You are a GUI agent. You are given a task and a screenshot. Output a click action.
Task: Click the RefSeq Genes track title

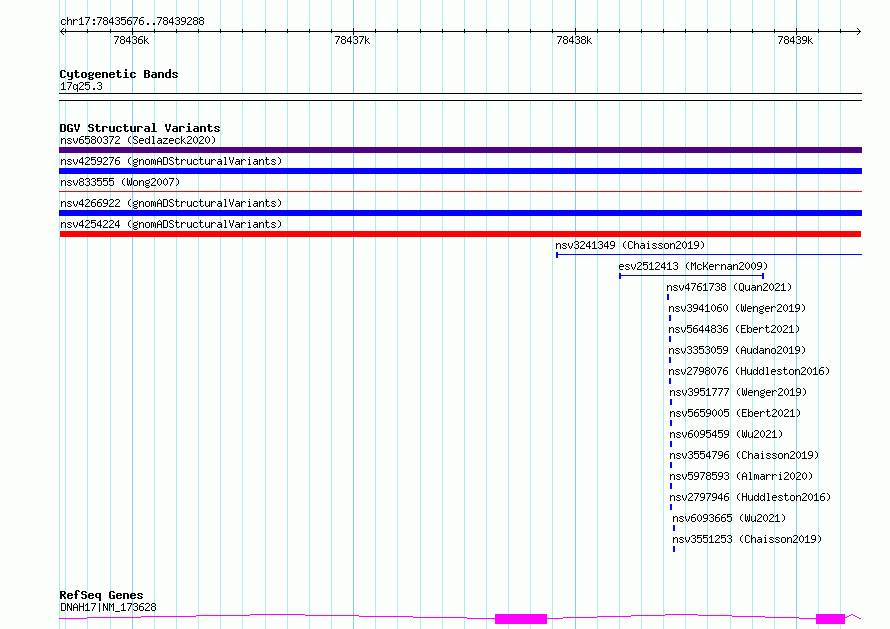point(101,596)
